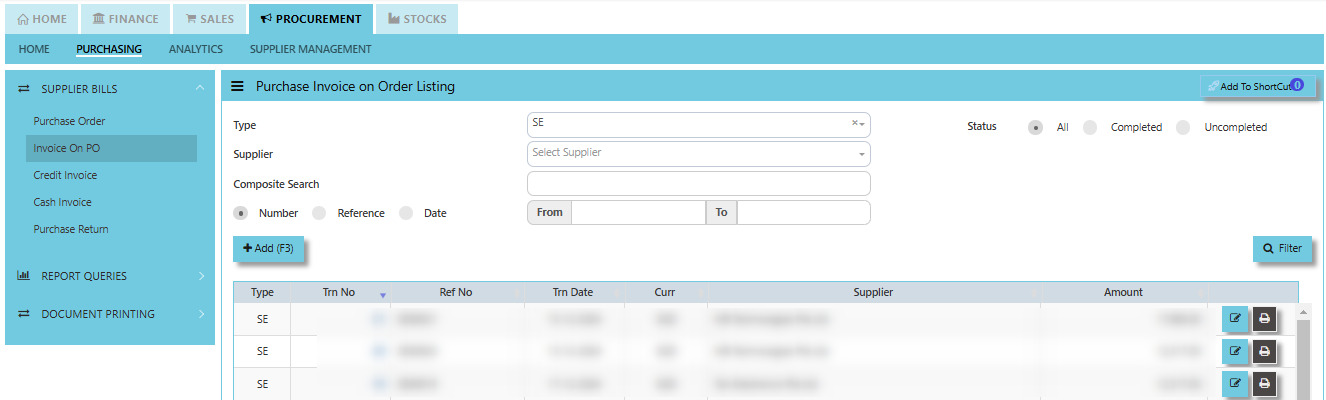Screen dimensions: 1326x400
Task: Click Add To ShortCut button
Action: coord(1257,87)
